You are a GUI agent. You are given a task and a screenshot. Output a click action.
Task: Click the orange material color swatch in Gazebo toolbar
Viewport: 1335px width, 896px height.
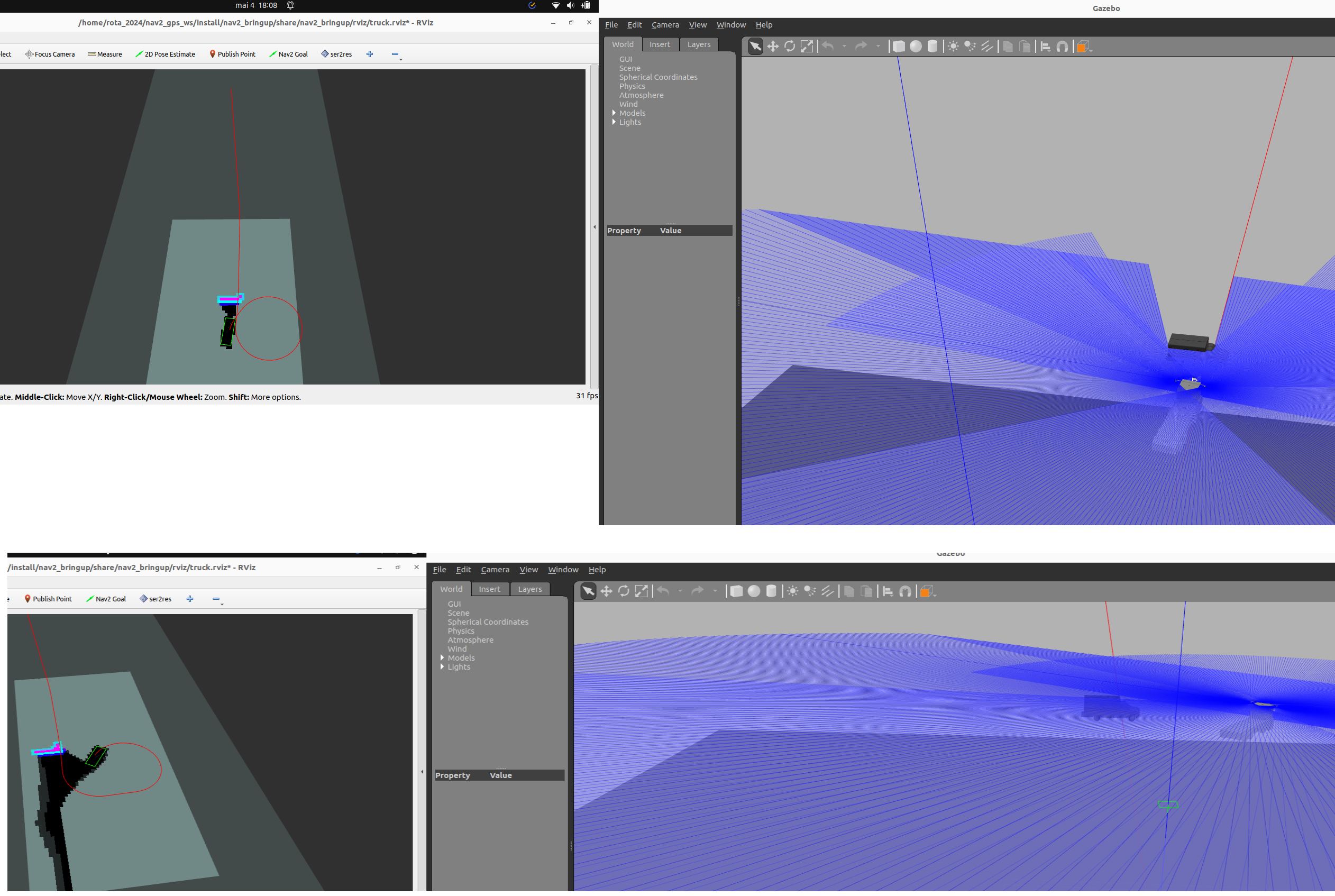coord(1083,46)
